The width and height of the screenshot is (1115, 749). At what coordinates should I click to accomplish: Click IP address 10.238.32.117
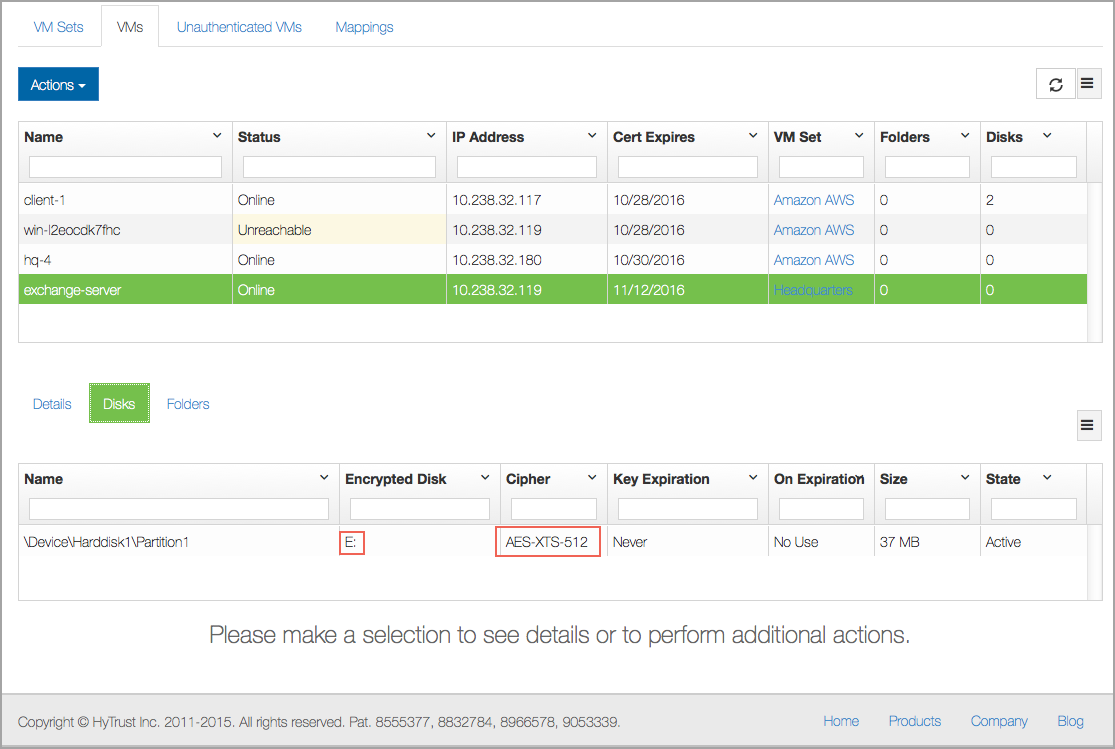pos(496,200)
